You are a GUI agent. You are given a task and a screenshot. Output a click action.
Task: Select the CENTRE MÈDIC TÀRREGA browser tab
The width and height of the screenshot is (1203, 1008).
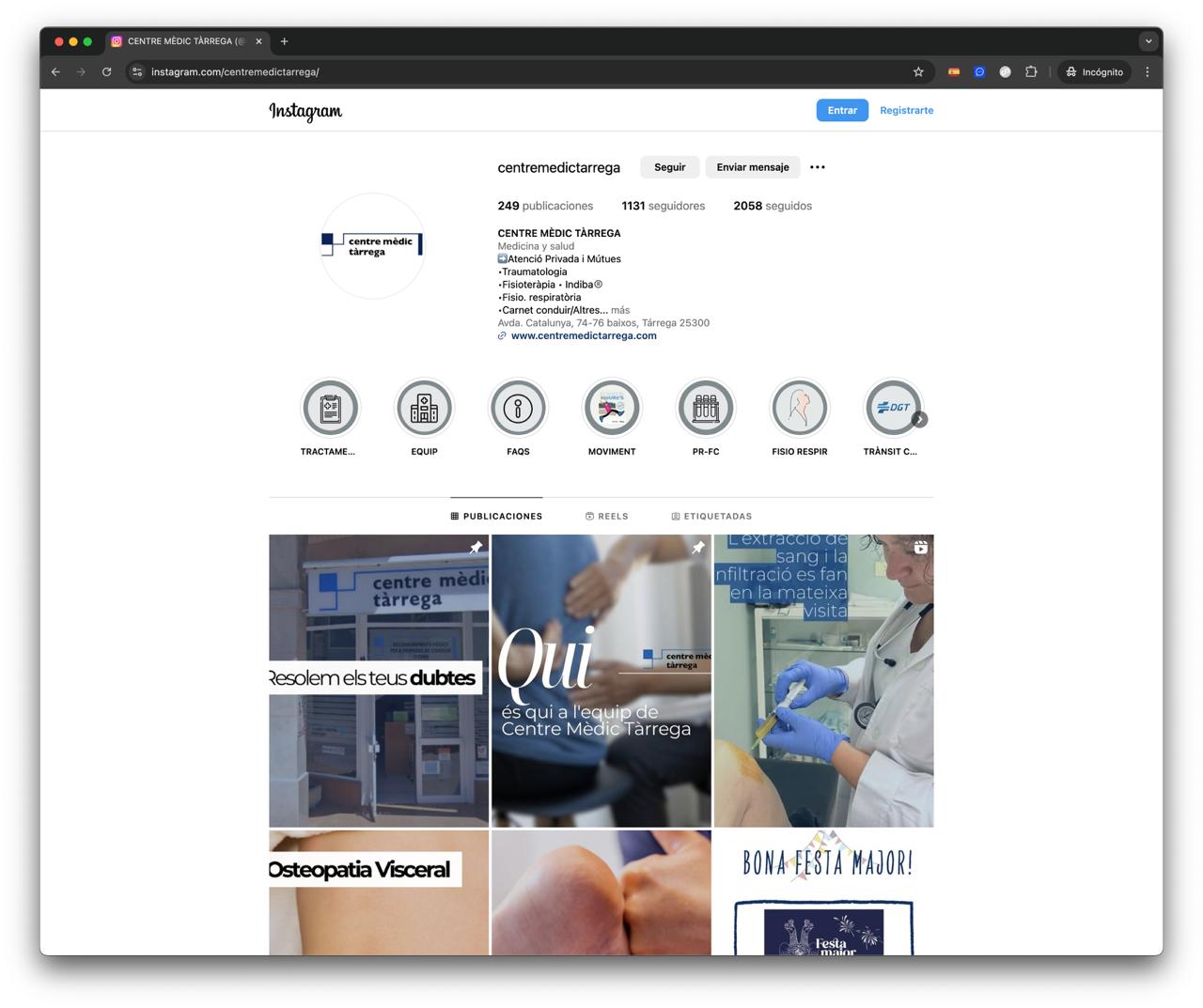point(187,41)
